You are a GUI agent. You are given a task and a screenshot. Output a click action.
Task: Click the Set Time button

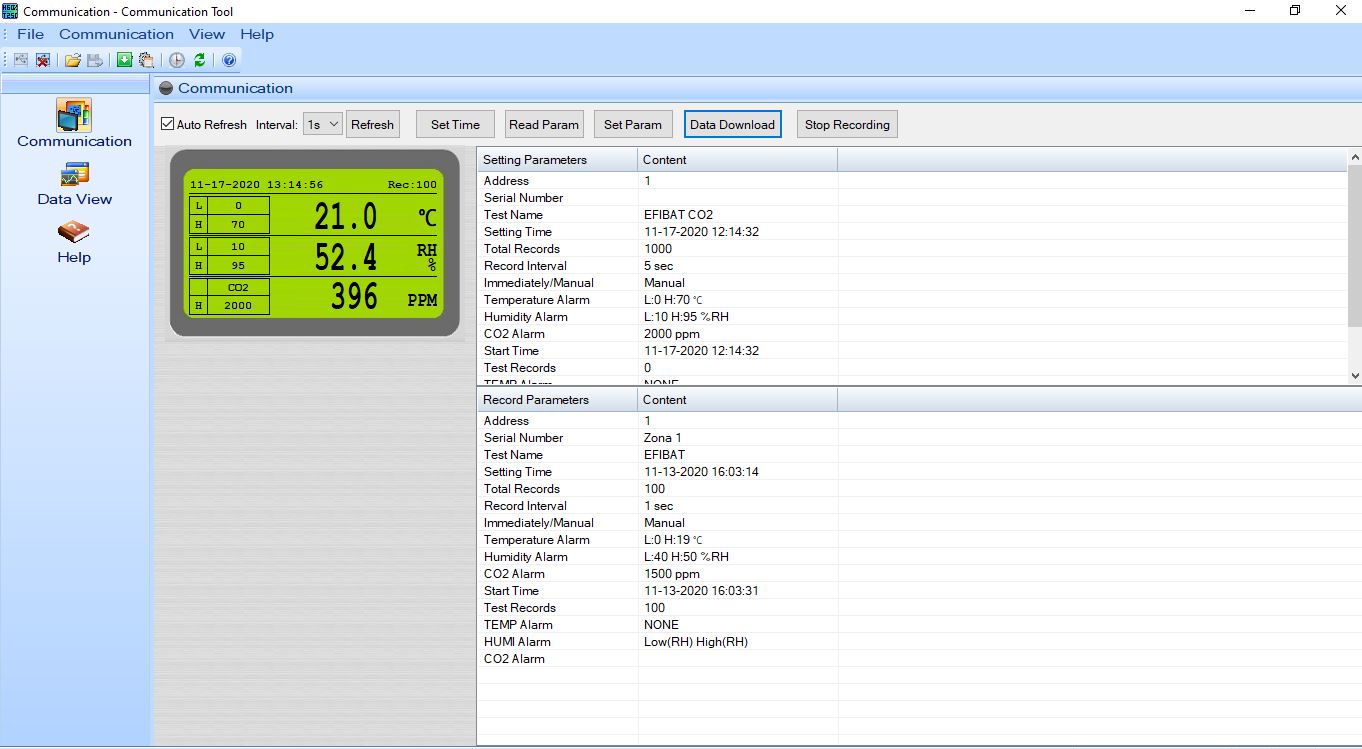(x=455, y=124)
